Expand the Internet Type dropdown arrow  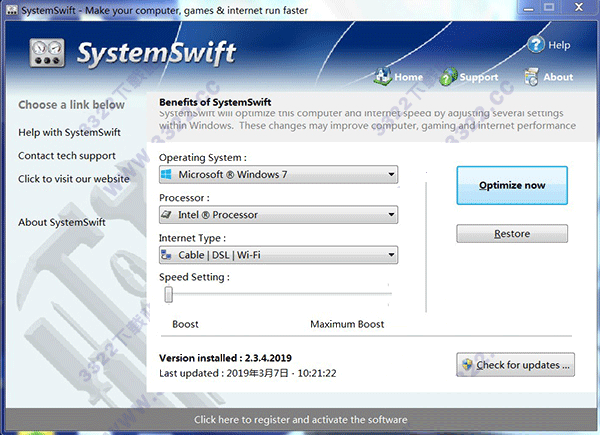click(x=391, y=254)
